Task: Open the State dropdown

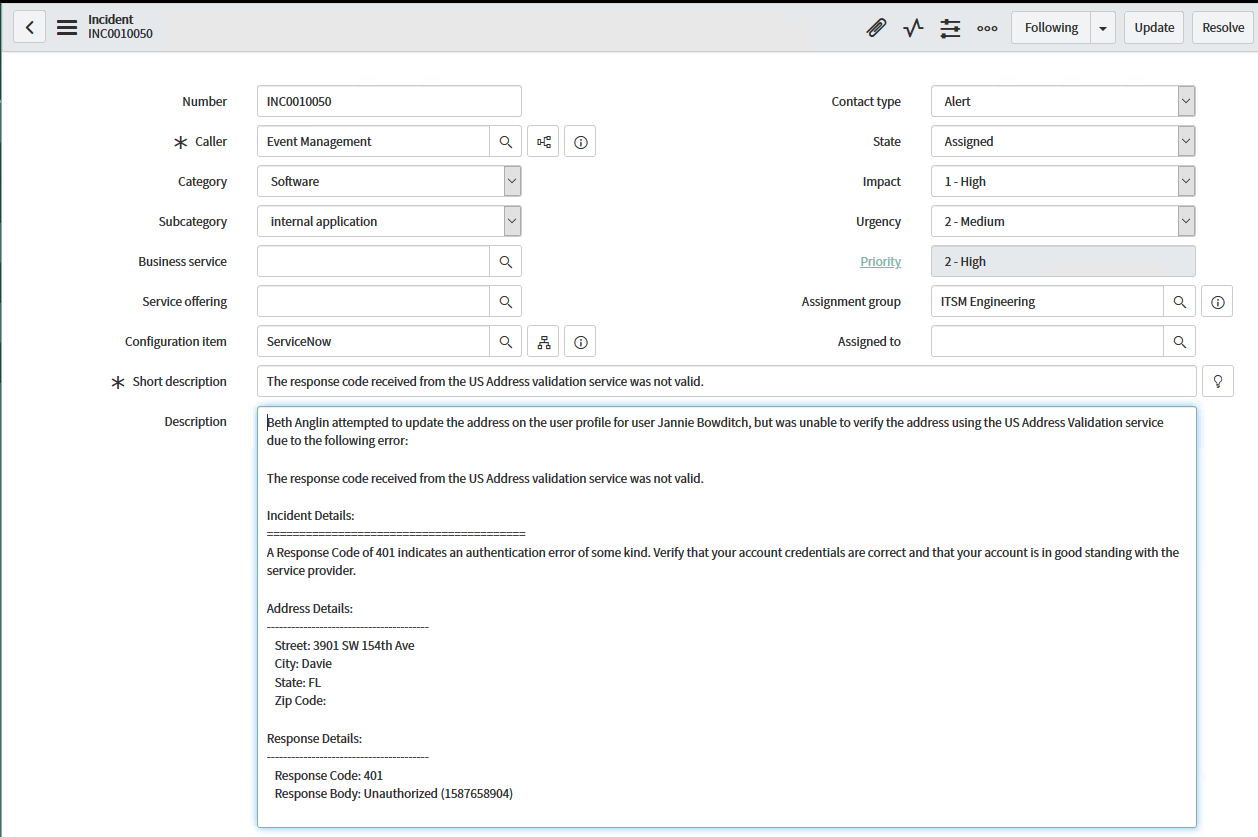Action: pos(1185,141)
